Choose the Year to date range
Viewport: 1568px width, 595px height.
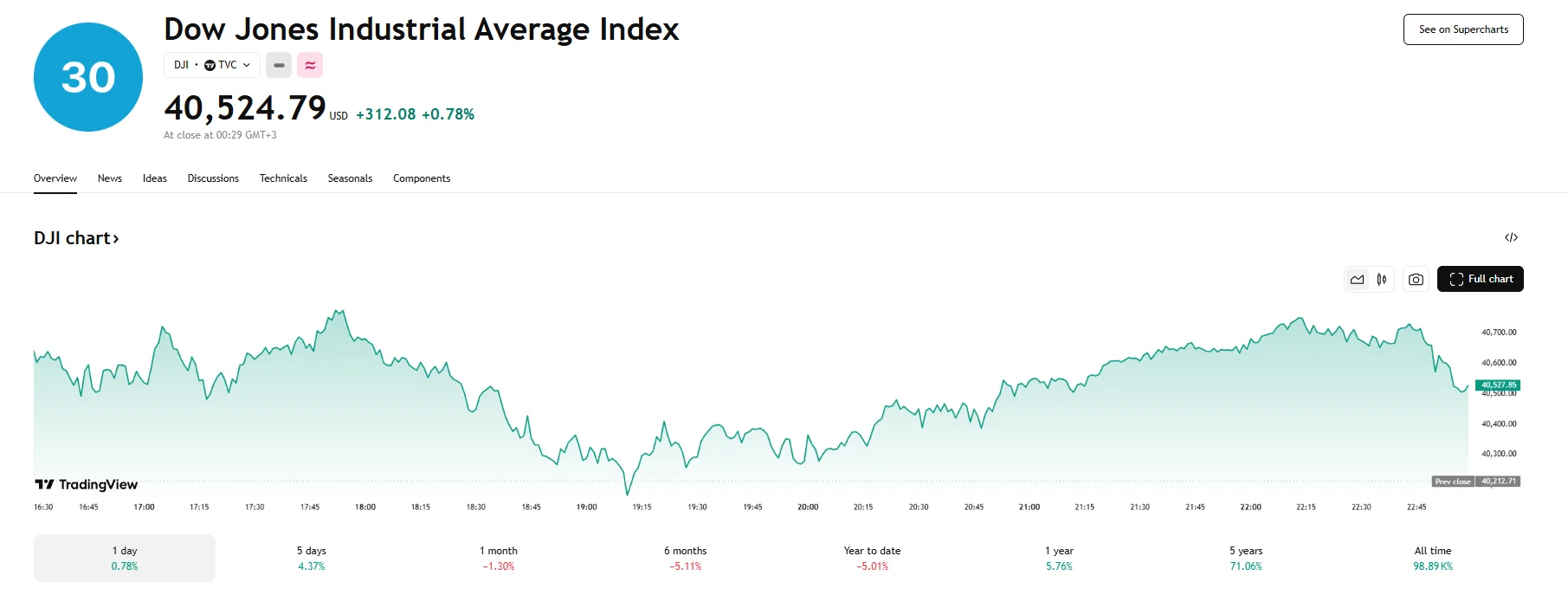click(x=872, y=558)
